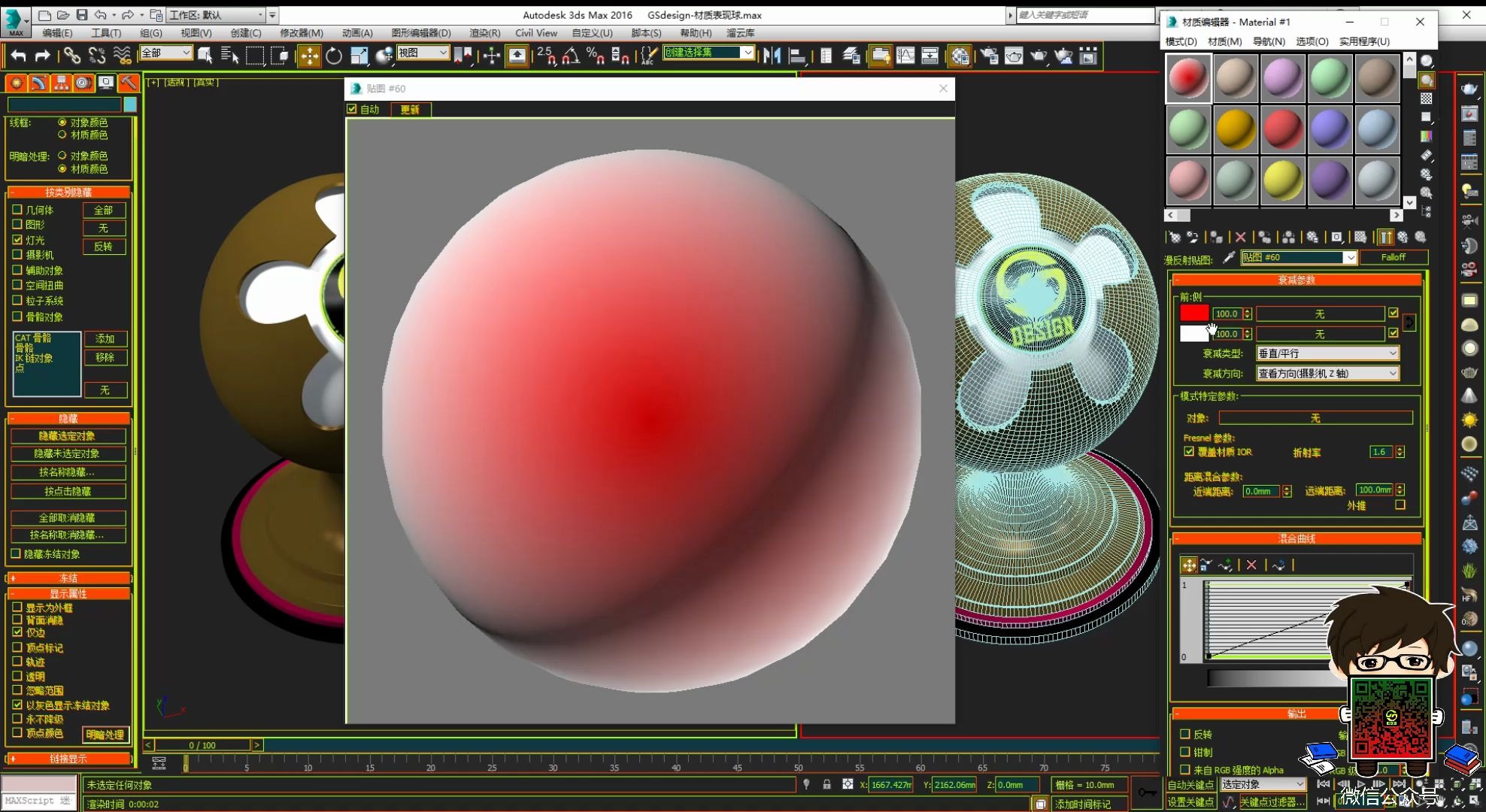Click the 更新 tab in 贴图 panel

(x=408, y=108)
